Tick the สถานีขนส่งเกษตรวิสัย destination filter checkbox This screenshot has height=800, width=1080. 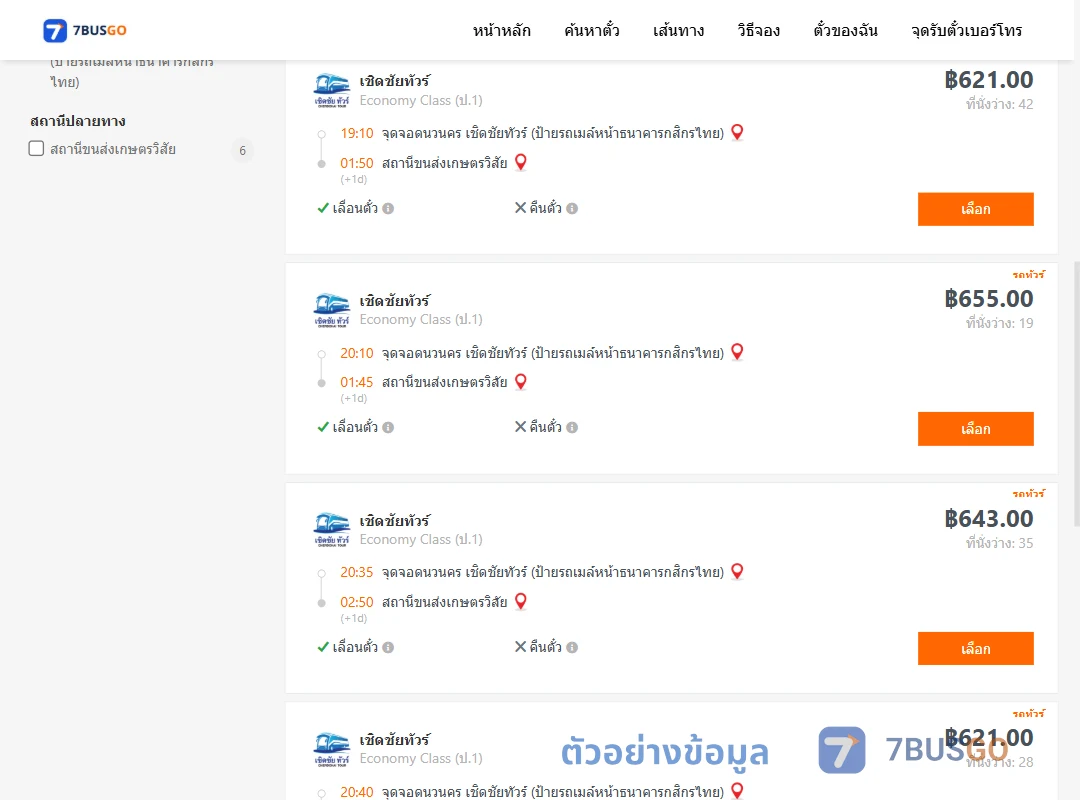click(37, 148)
